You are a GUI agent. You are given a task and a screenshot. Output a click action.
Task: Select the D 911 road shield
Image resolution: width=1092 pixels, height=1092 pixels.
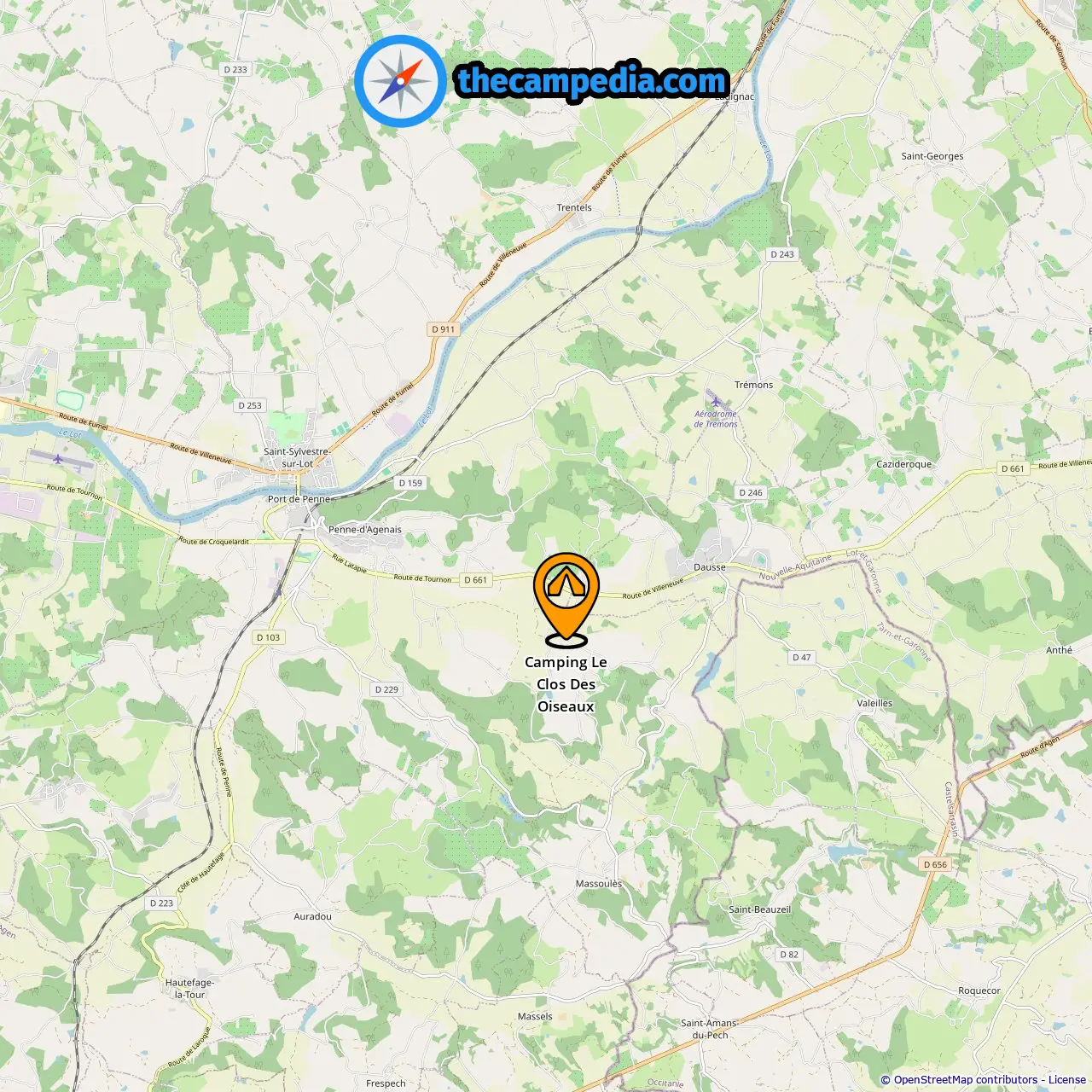tap(444, 329)
